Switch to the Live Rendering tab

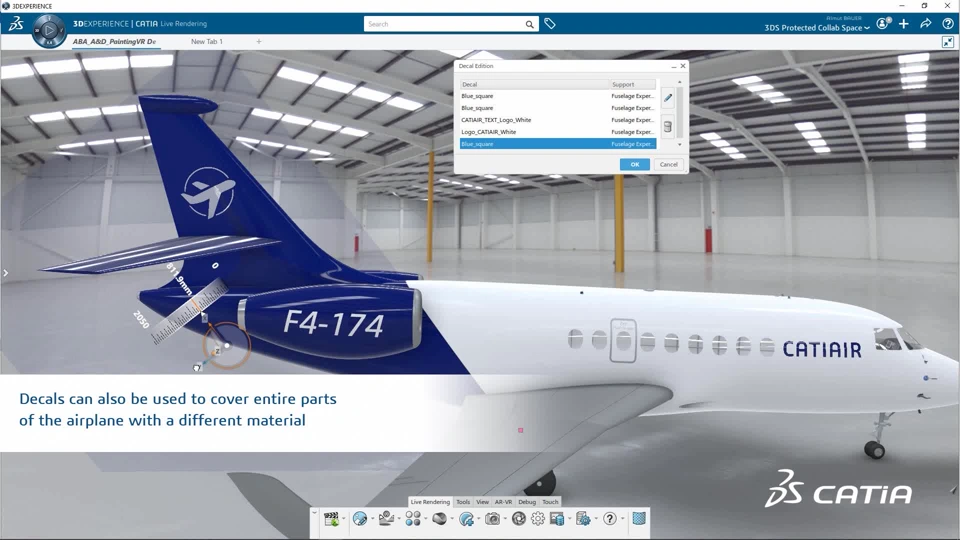coord(430,502)
